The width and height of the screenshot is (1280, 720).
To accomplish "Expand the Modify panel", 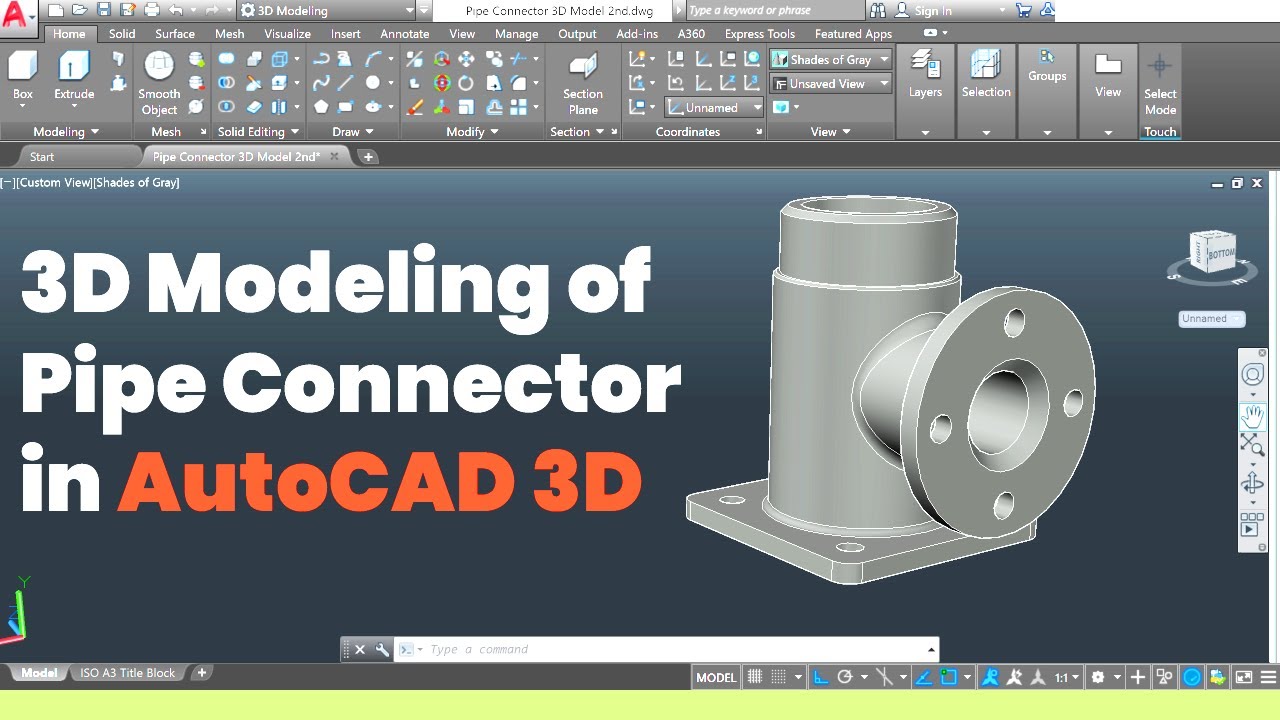I will [x=472, y=132].
